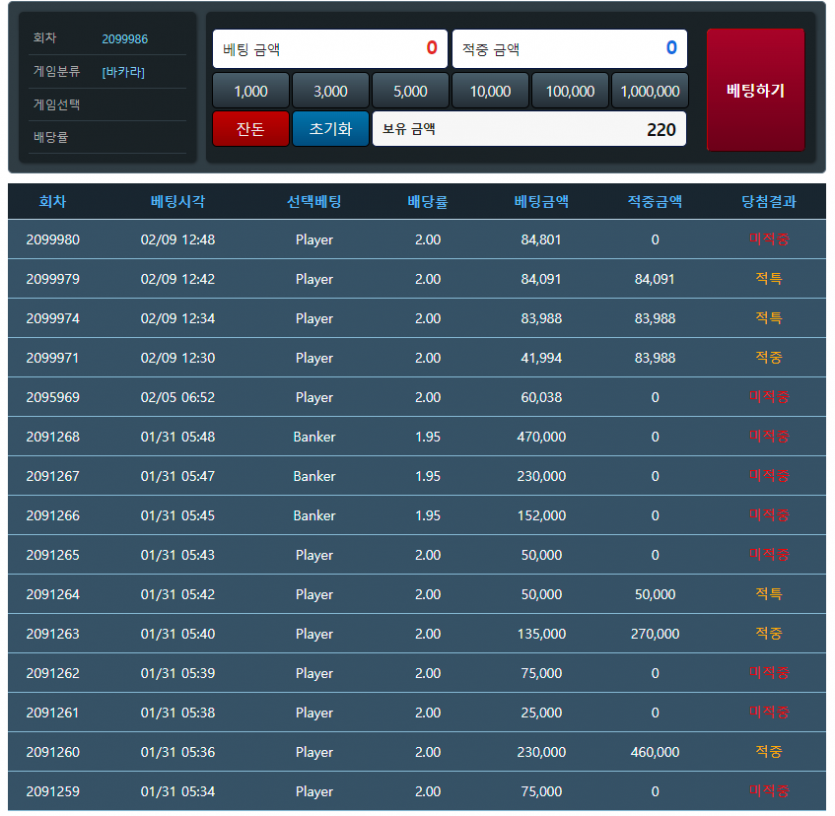Screen dimensions: 835x816
Task: Click the 회차 column header
Action: [x=53, y=201]
